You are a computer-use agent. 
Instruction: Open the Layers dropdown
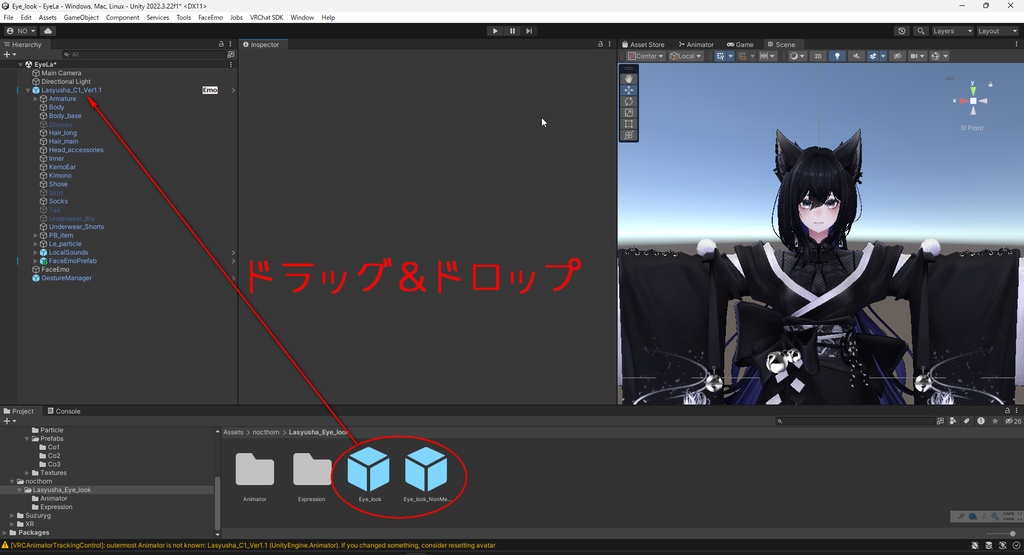tap(952, 31)
